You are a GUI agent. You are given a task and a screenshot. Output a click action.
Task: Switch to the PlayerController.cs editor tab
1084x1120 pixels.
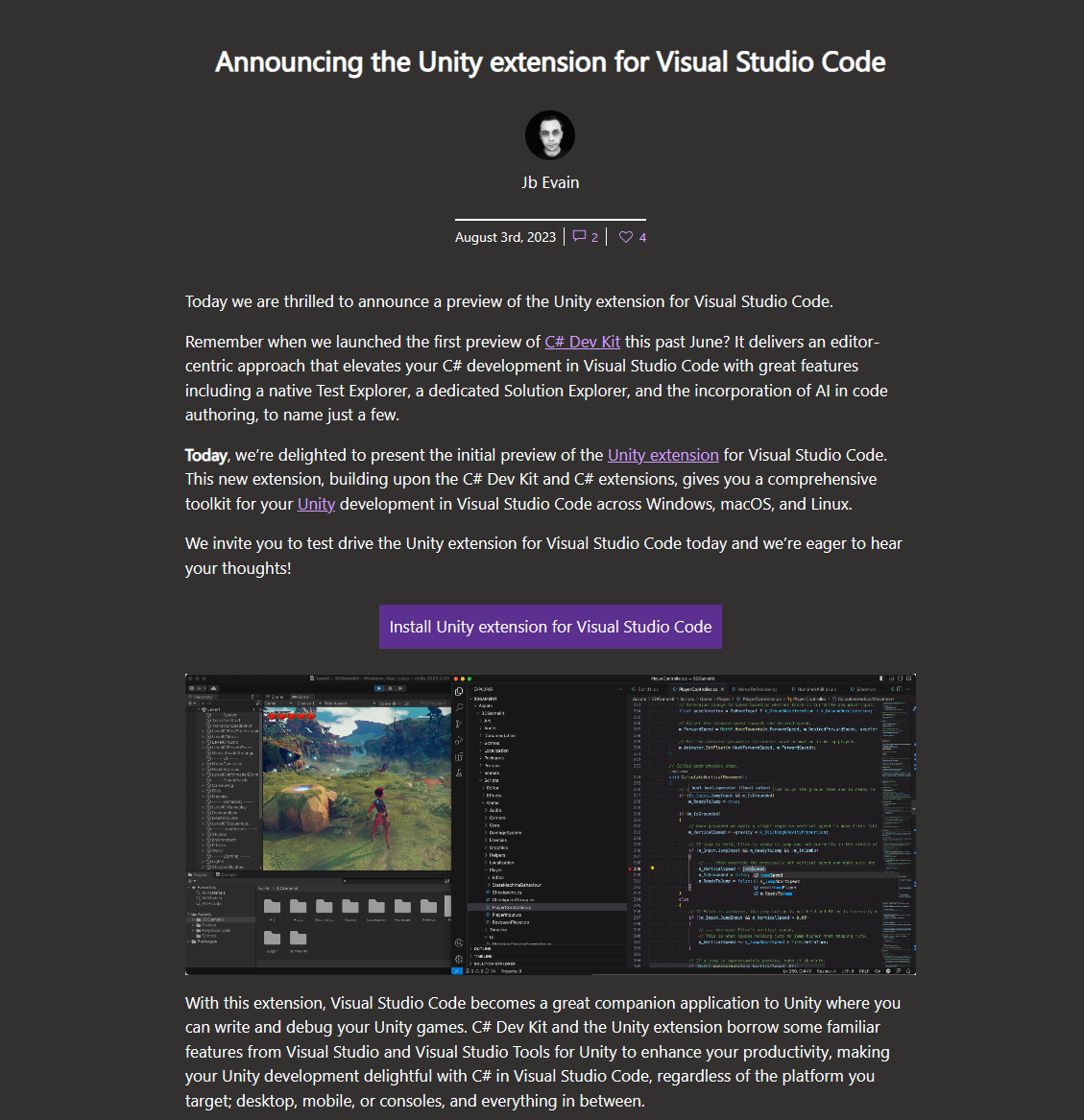click(697, 689)
